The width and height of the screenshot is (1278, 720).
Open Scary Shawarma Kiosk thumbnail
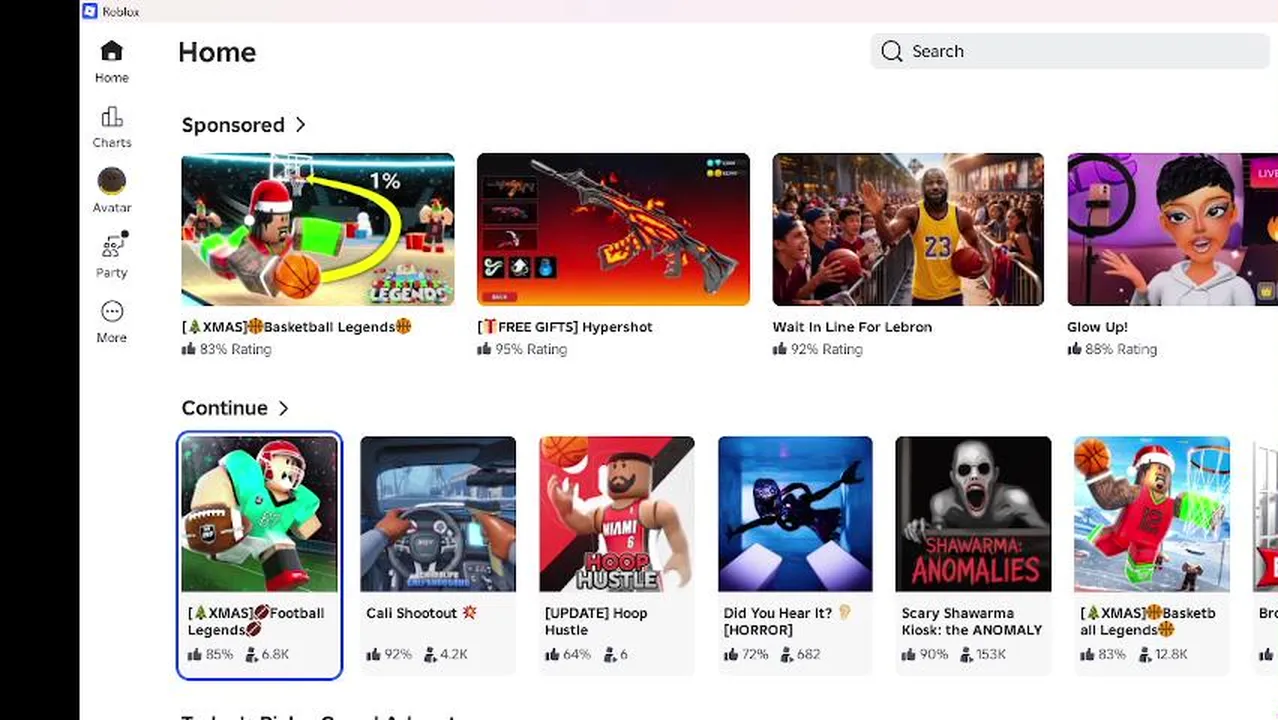click(973, 514)
